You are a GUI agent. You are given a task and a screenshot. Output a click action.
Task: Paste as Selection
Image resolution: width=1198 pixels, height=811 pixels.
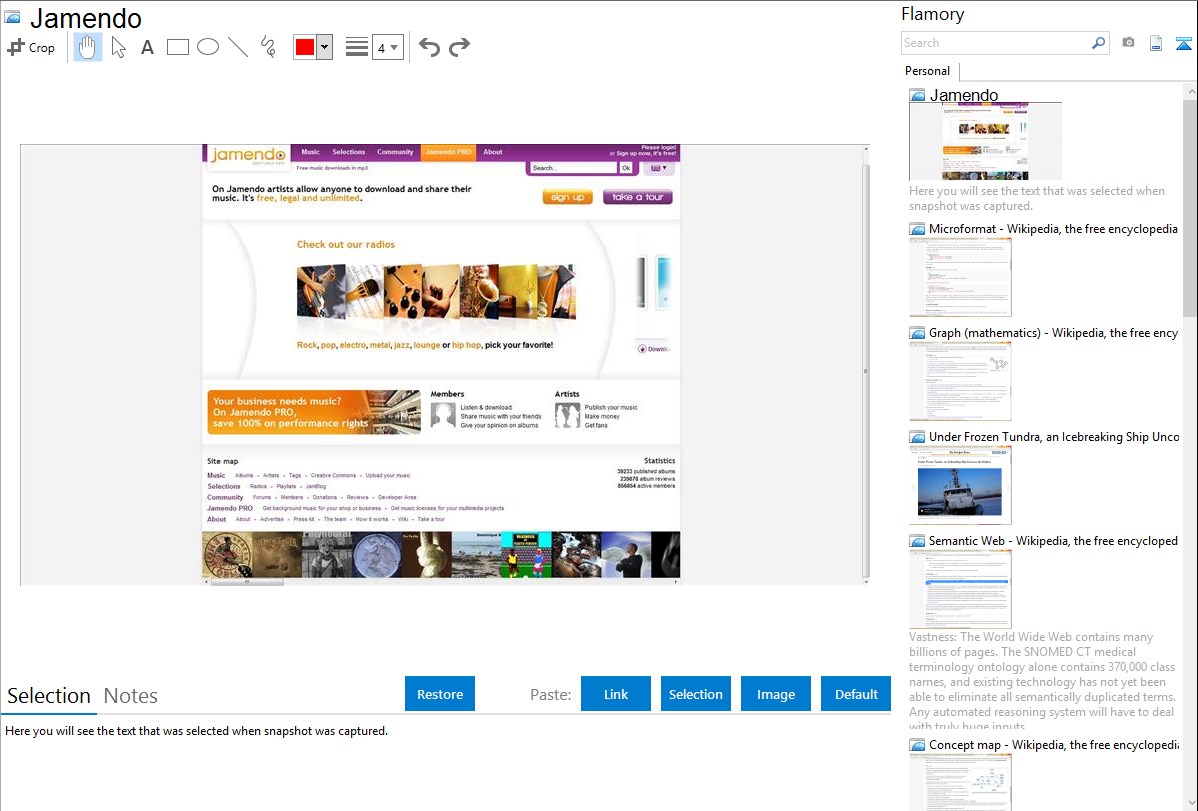[x=695, y=694]
